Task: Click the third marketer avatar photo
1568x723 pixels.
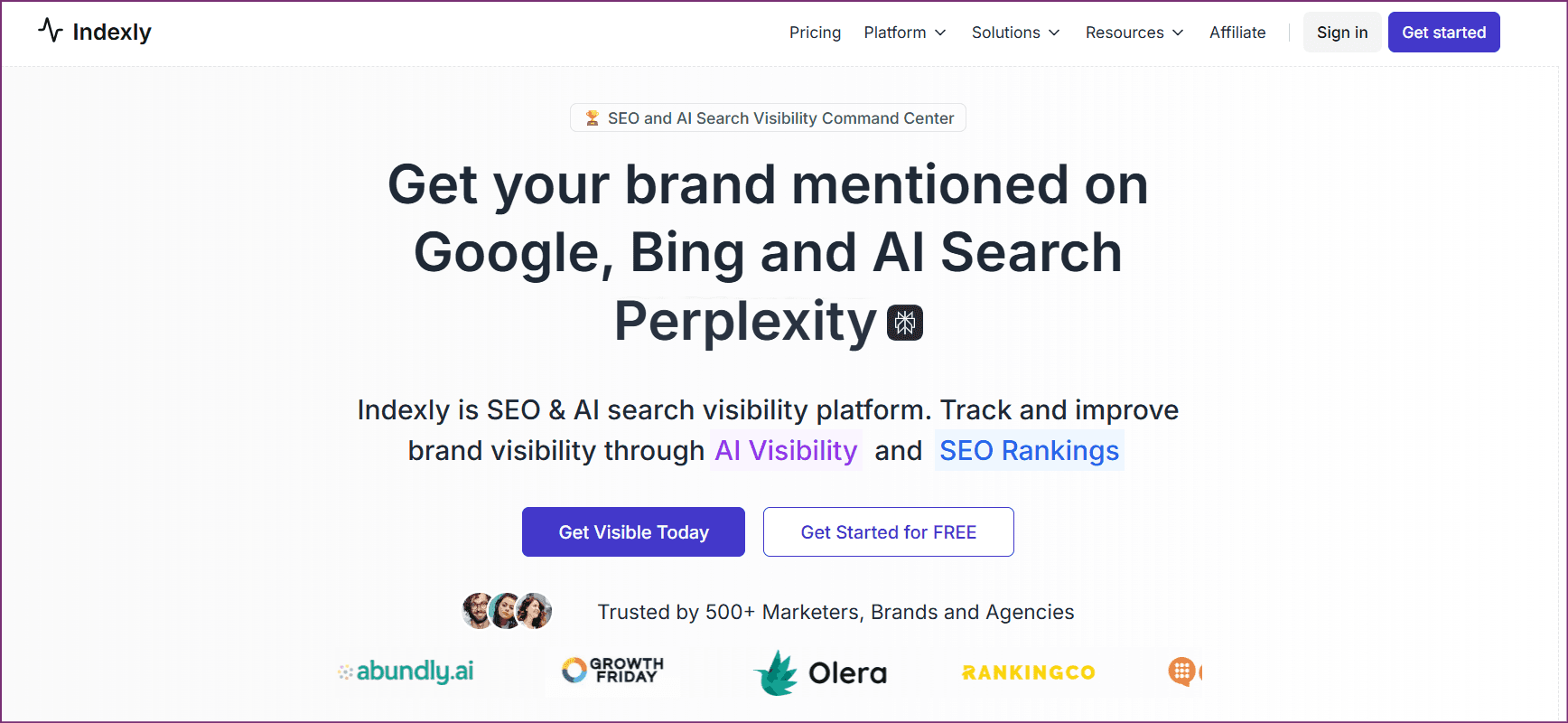Action: tap(536, 611)
